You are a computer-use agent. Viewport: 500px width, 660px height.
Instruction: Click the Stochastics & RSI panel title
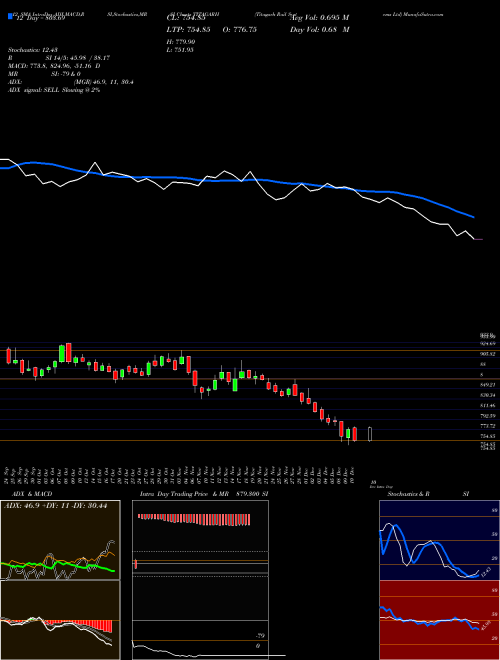(x=428, y=494)
